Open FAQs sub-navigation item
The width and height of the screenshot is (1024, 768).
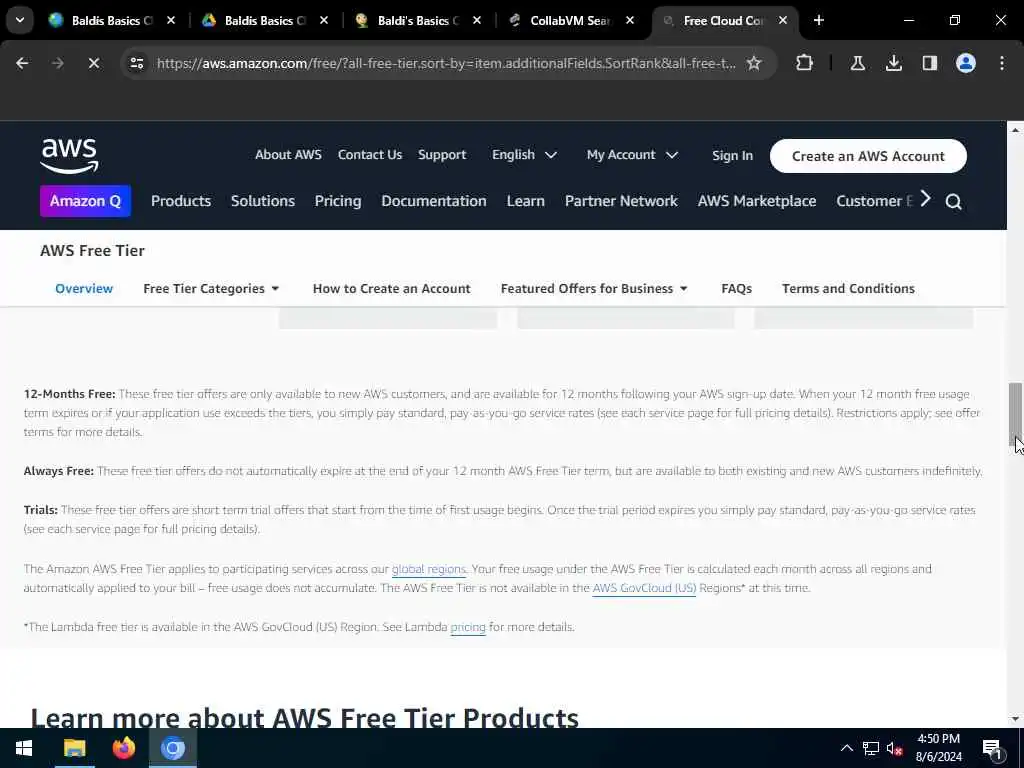click(x=736, y=289)
